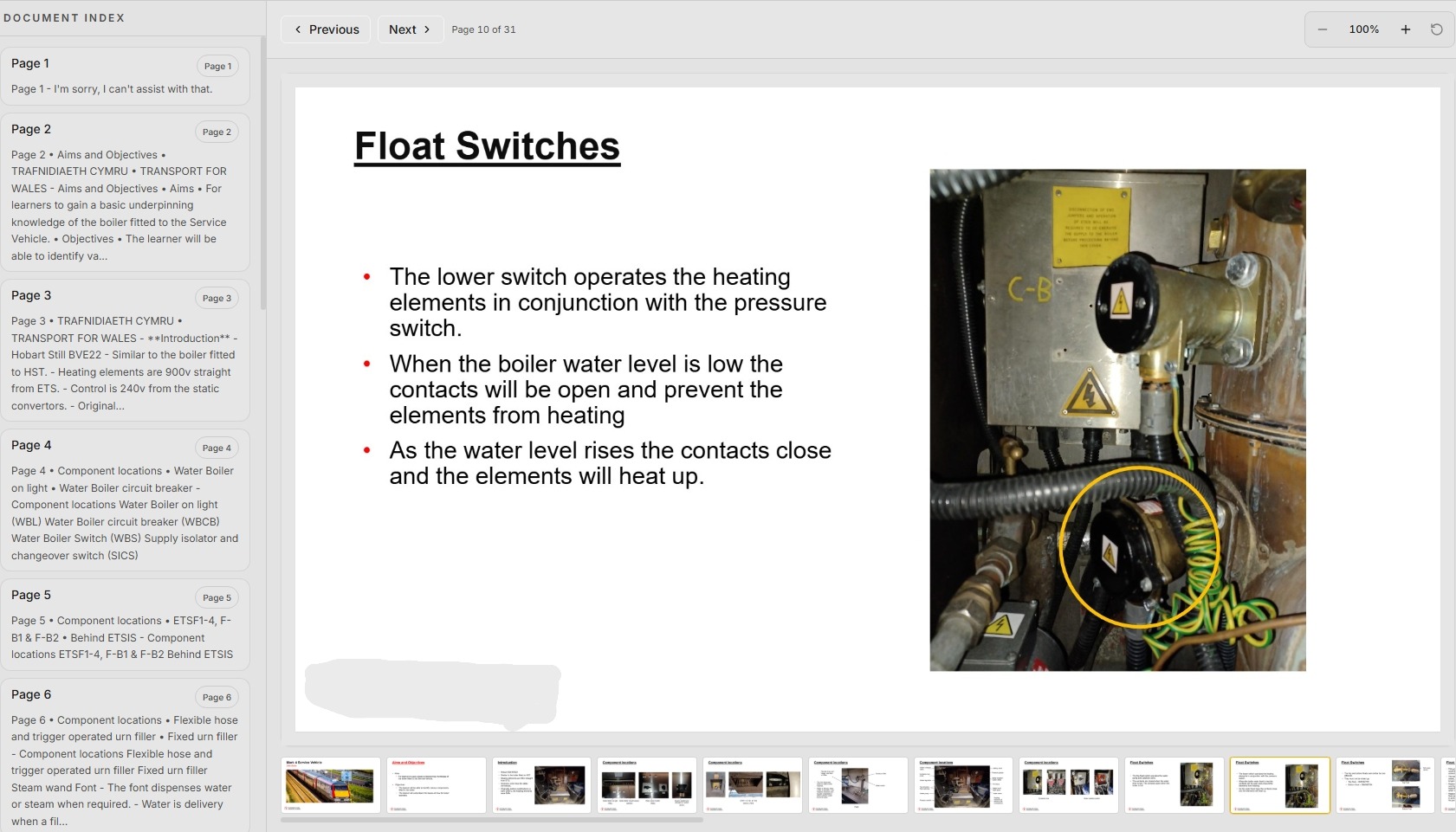Click the Page 2 badge
The height and width of the screenshot is (832, 1456).
217,132
